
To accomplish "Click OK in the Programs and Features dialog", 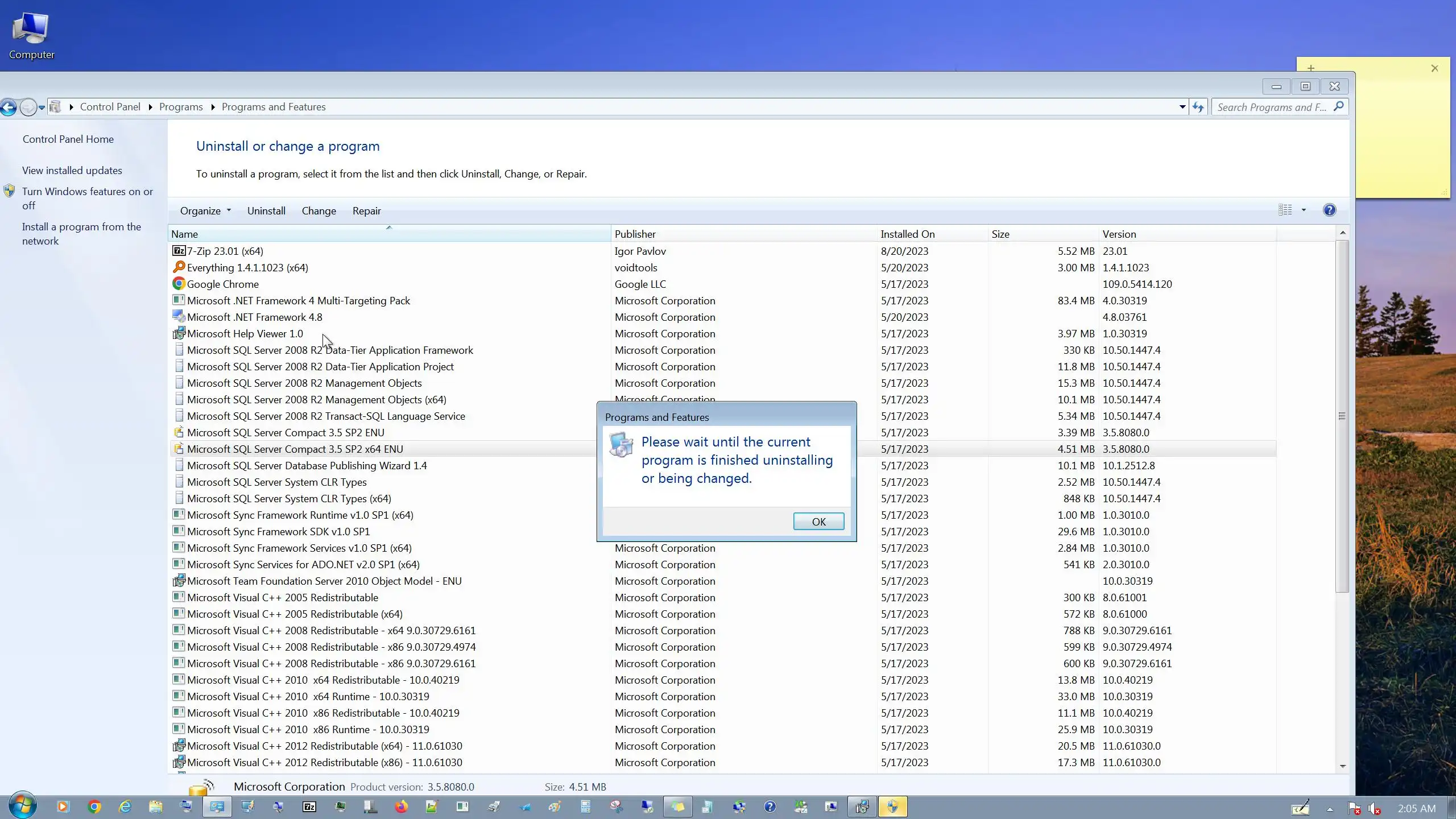I will [x=818, y=522].
